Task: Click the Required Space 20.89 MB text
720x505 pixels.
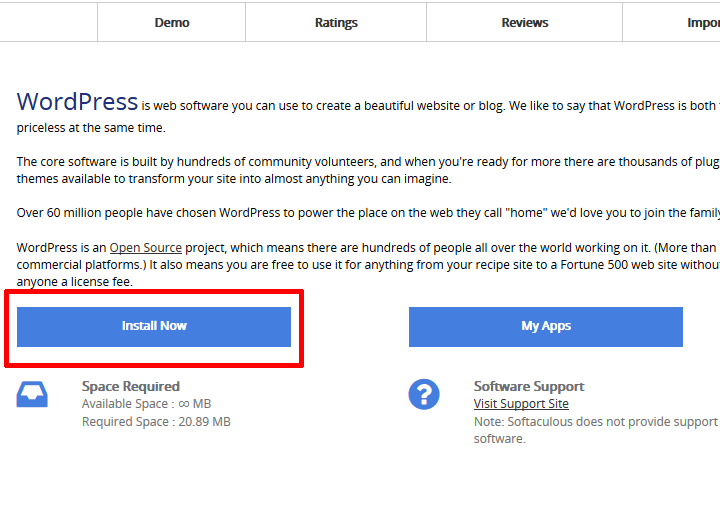Action: (x=156, y=422)
